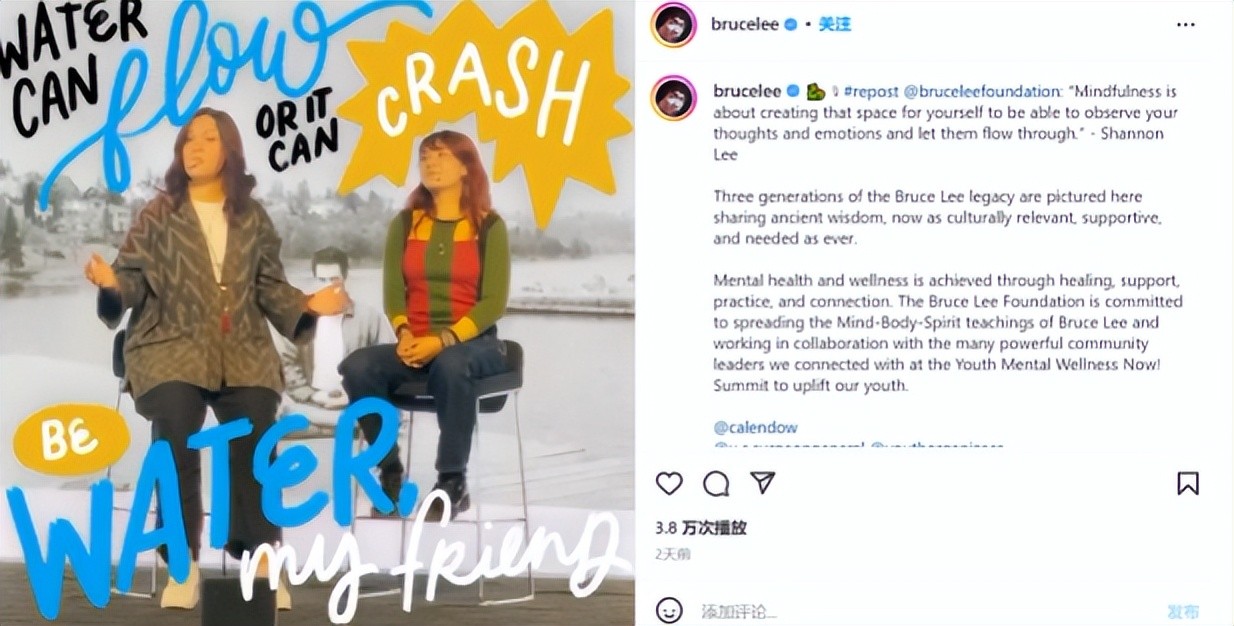The width and height of the screenshot is (1234, 626).
Task: Open the three-dot more options menu
Action: [1186, 25]
